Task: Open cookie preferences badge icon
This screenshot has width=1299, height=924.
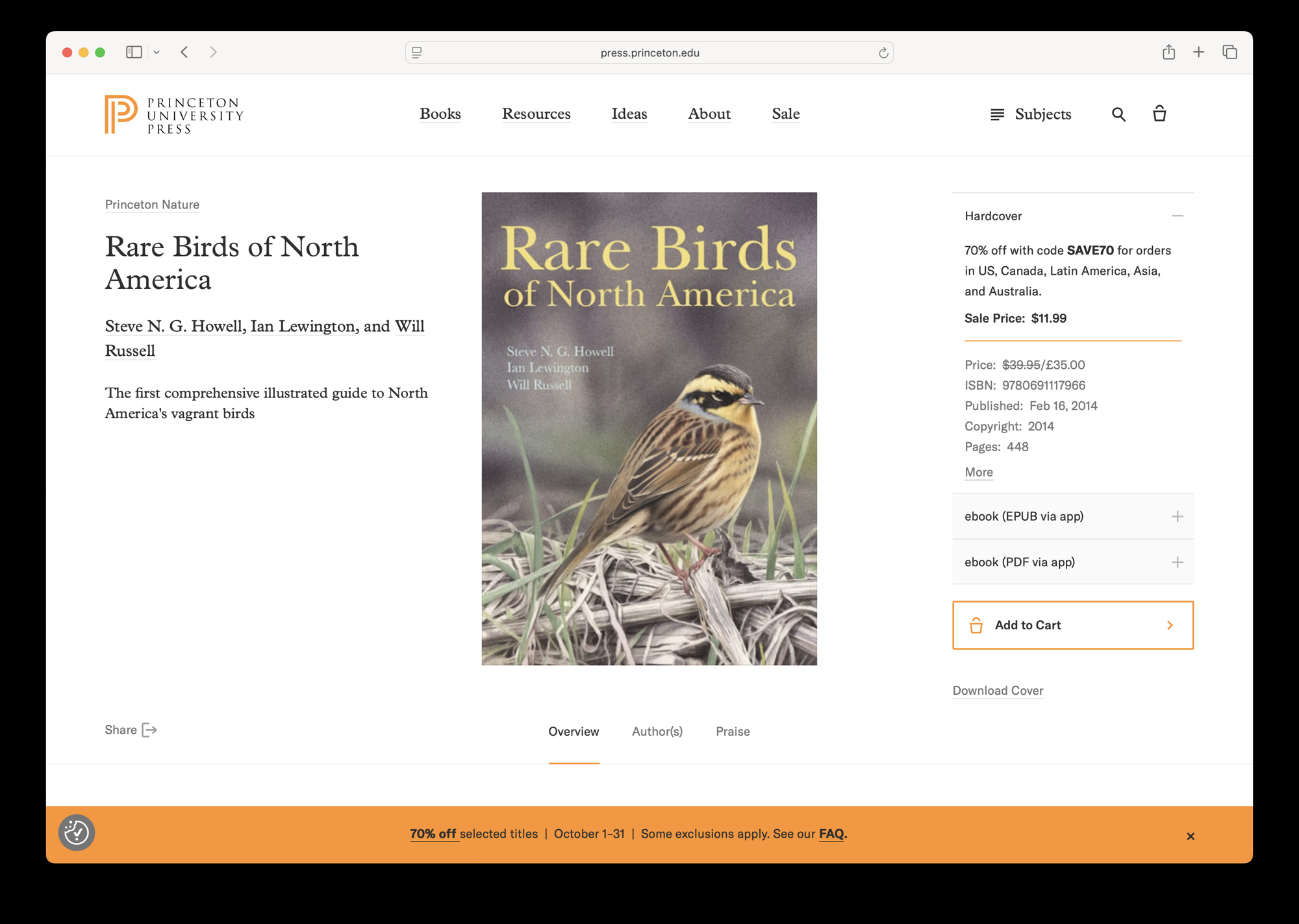Action: (x=77, y=832)
